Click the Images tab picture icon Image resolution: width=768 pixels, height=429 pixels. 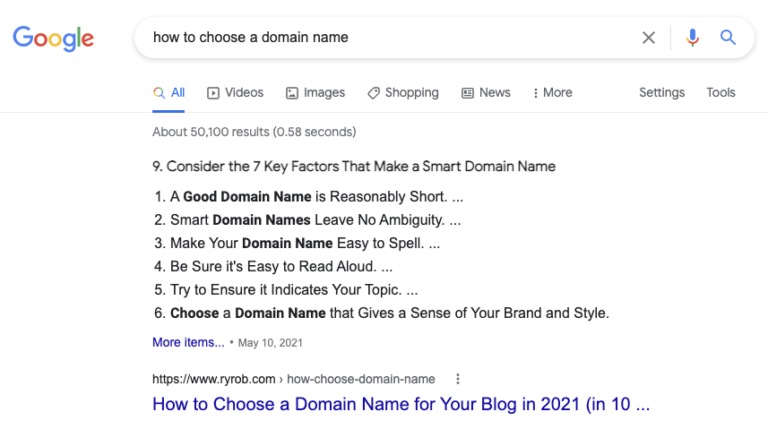[292, 93]
